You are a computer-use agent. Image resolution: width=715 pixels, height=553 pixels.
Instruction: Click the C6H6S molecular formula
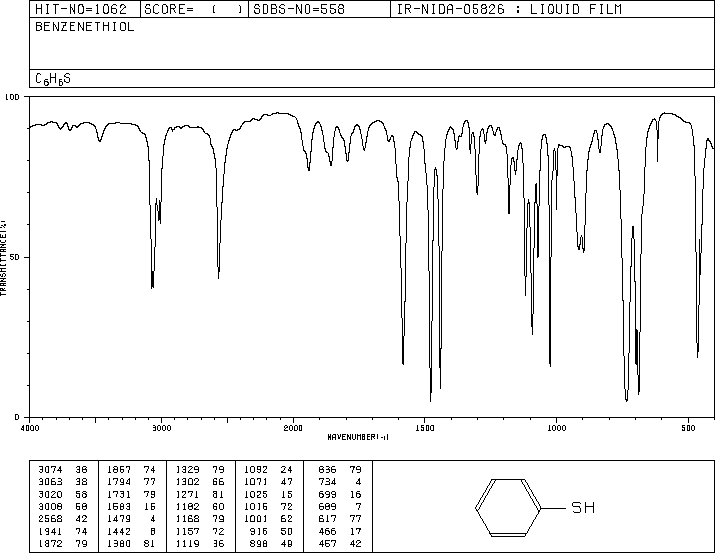coord(53,79)
